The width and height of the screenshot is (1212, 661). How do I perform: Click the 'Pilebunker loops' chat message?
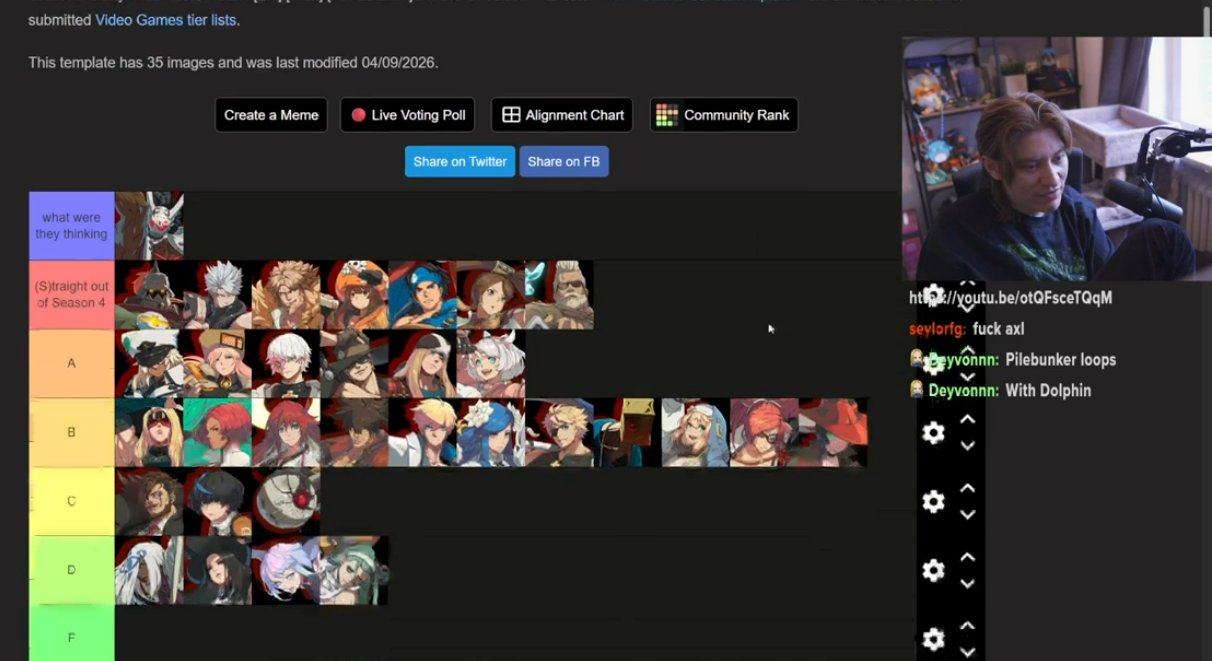[1060, 359]
